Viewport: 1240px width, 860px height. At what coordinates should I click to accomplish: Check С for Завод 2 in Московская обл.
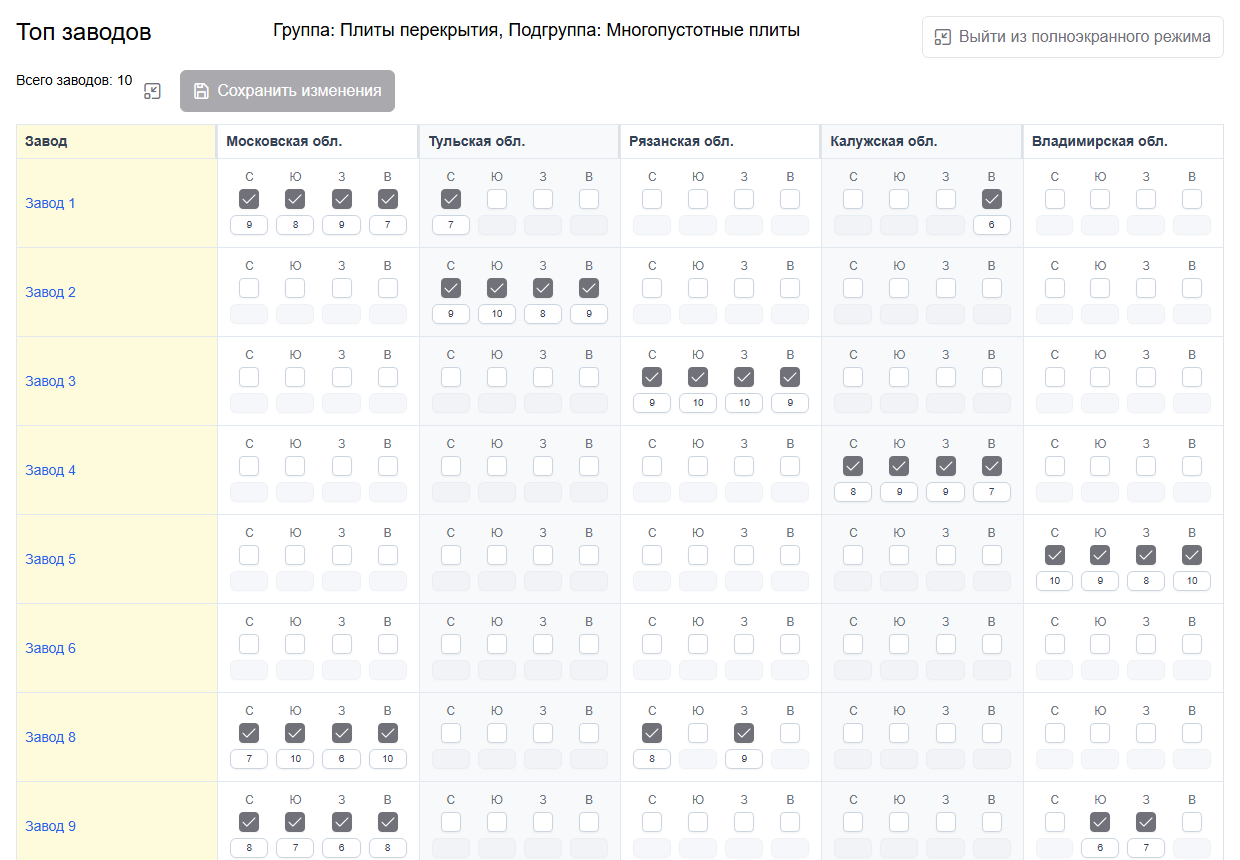click(249, 288)
